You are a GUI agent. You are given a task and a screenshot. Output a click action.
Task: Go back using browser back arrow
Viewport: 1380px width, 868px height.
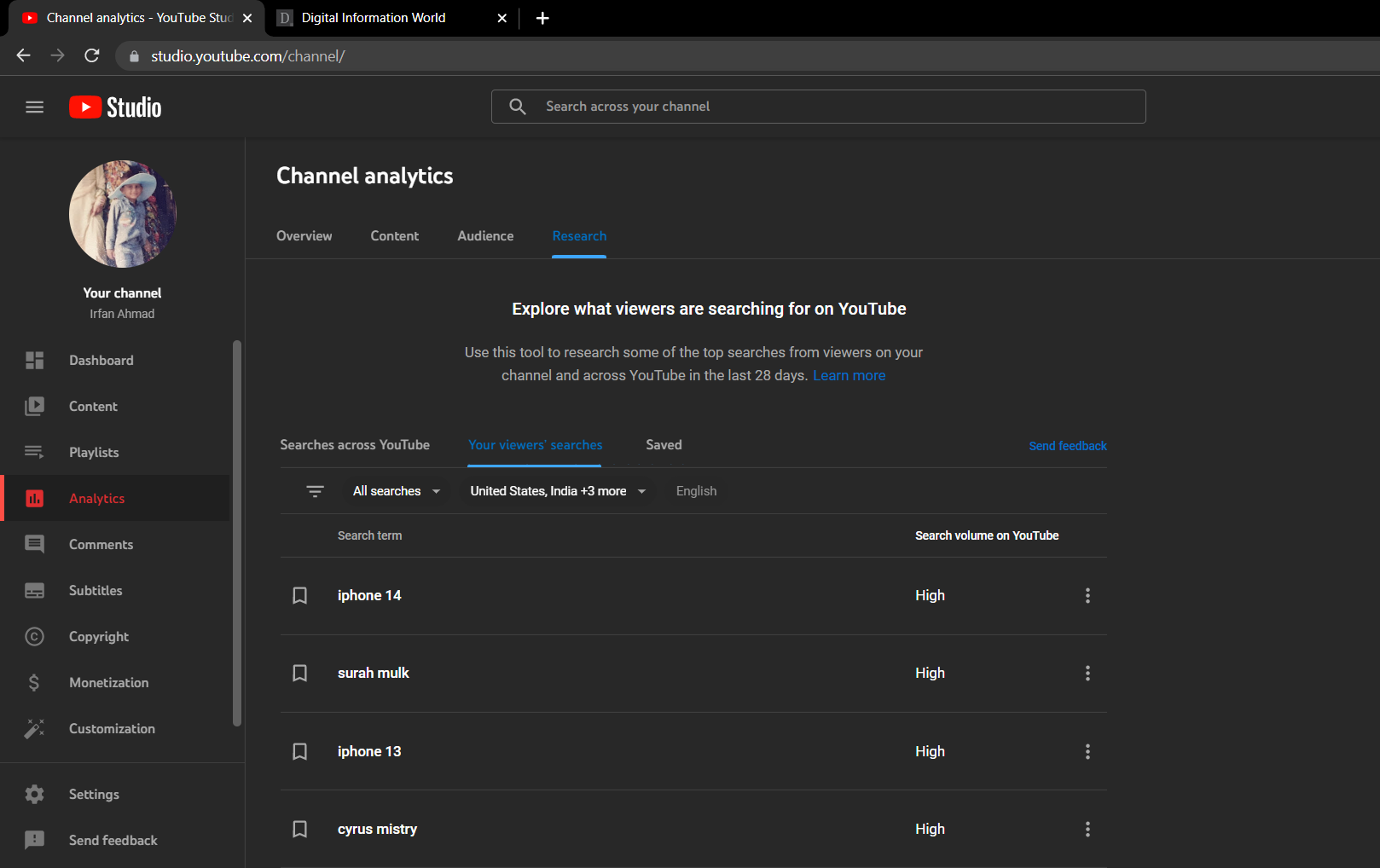[x=23, y=55]
